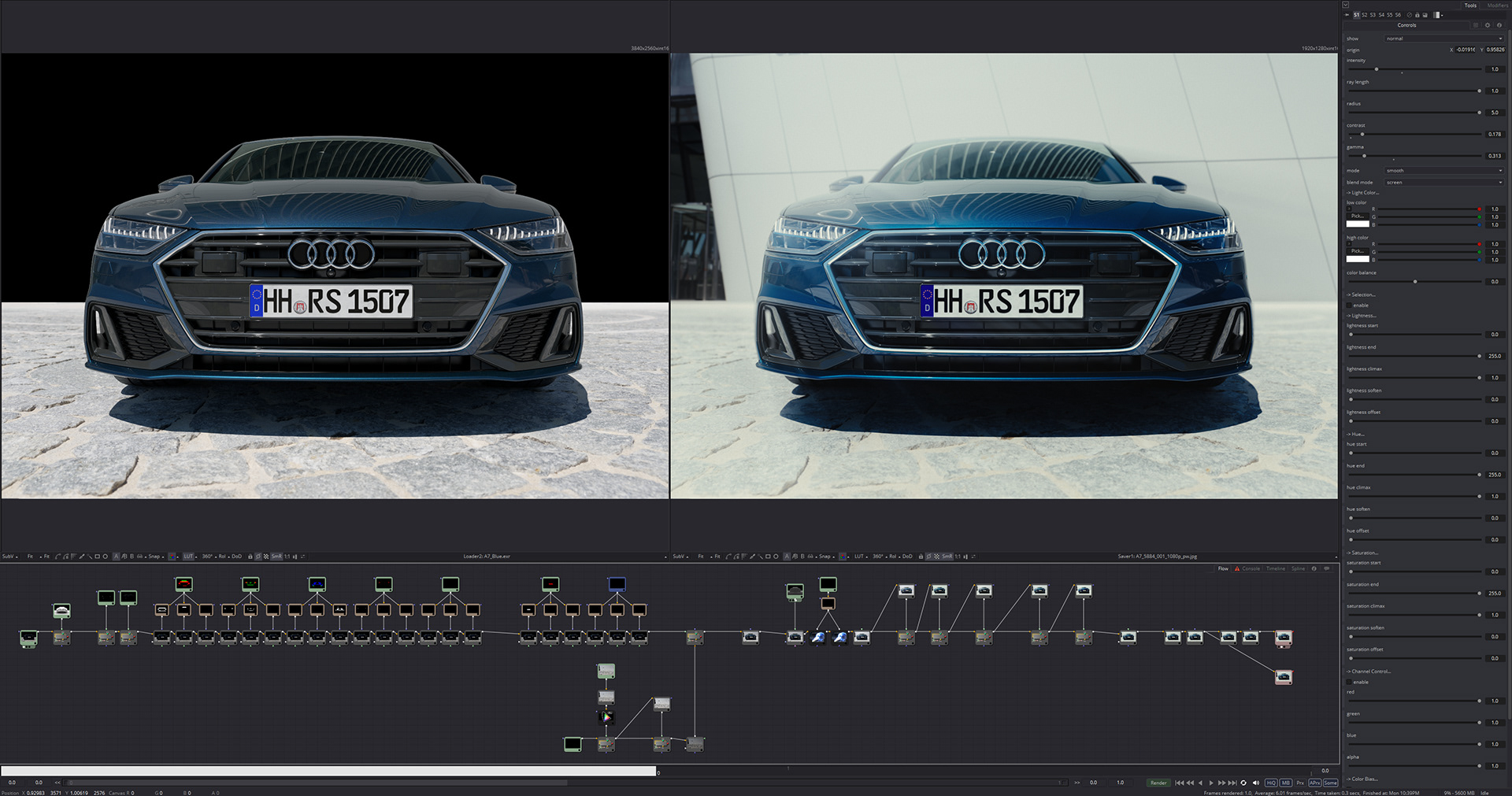Click the checker underlay icon in left viewer
Image resolution: width=1512 pixels, height=796 pixels.
266,557
